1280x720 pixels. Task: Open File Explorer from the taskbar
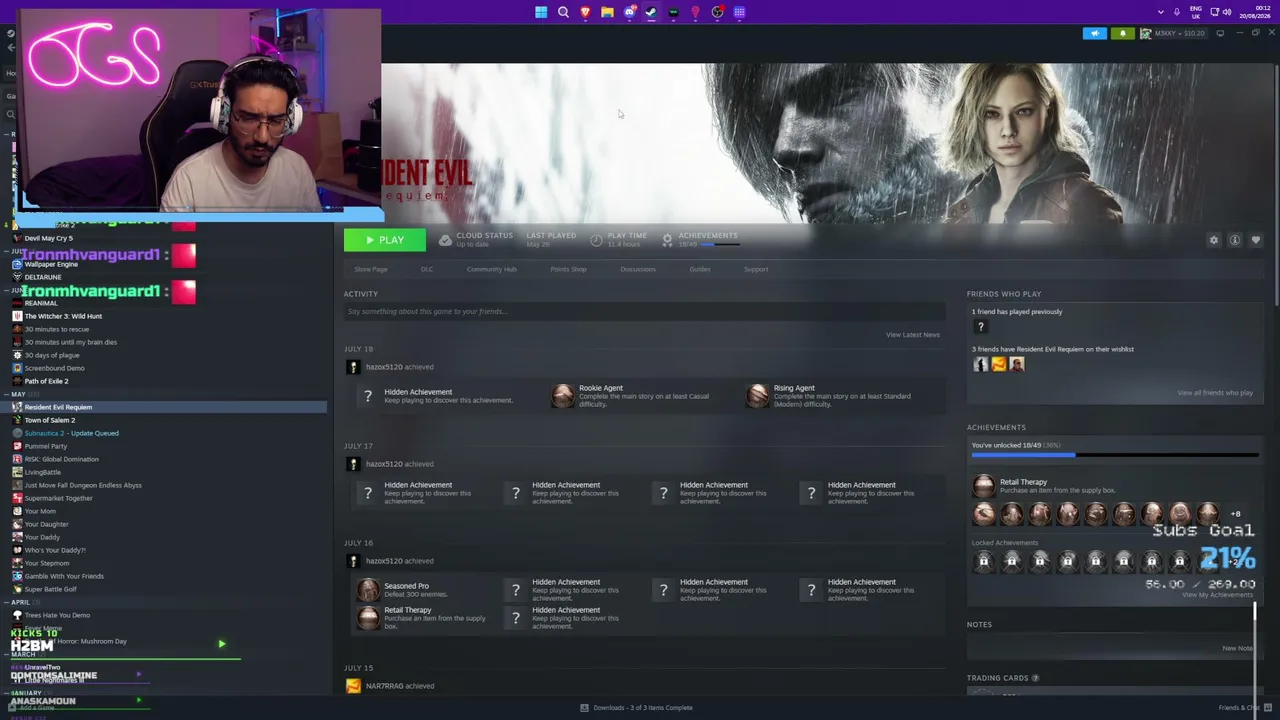(x=607, y=12)
